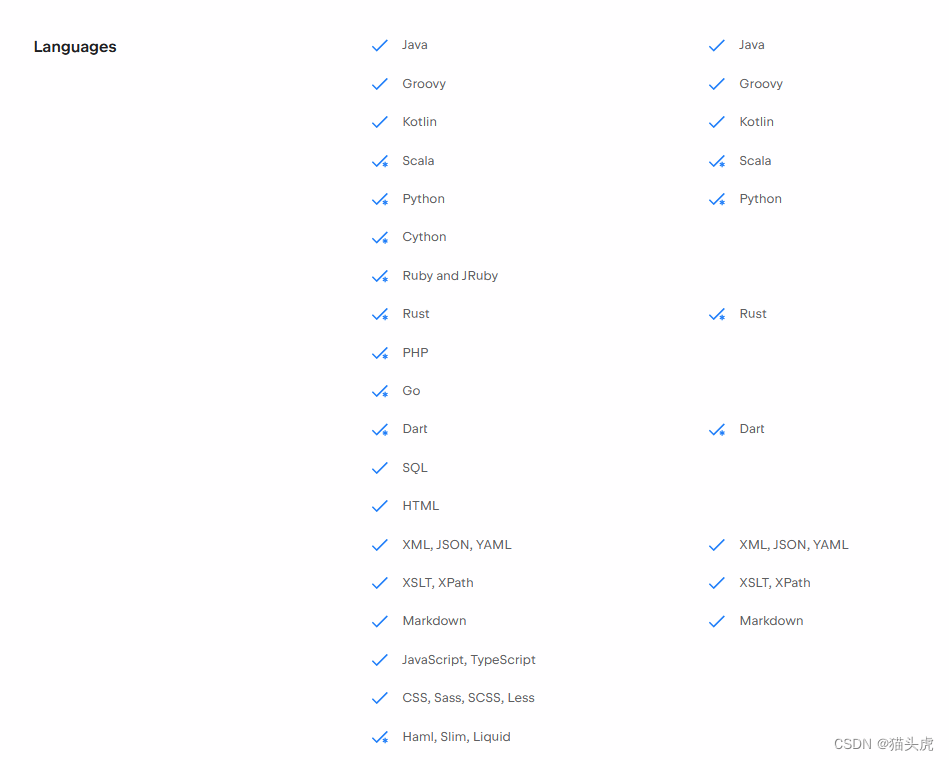
Task: Click the Rust text in the right column
Action: pos(753,314)
